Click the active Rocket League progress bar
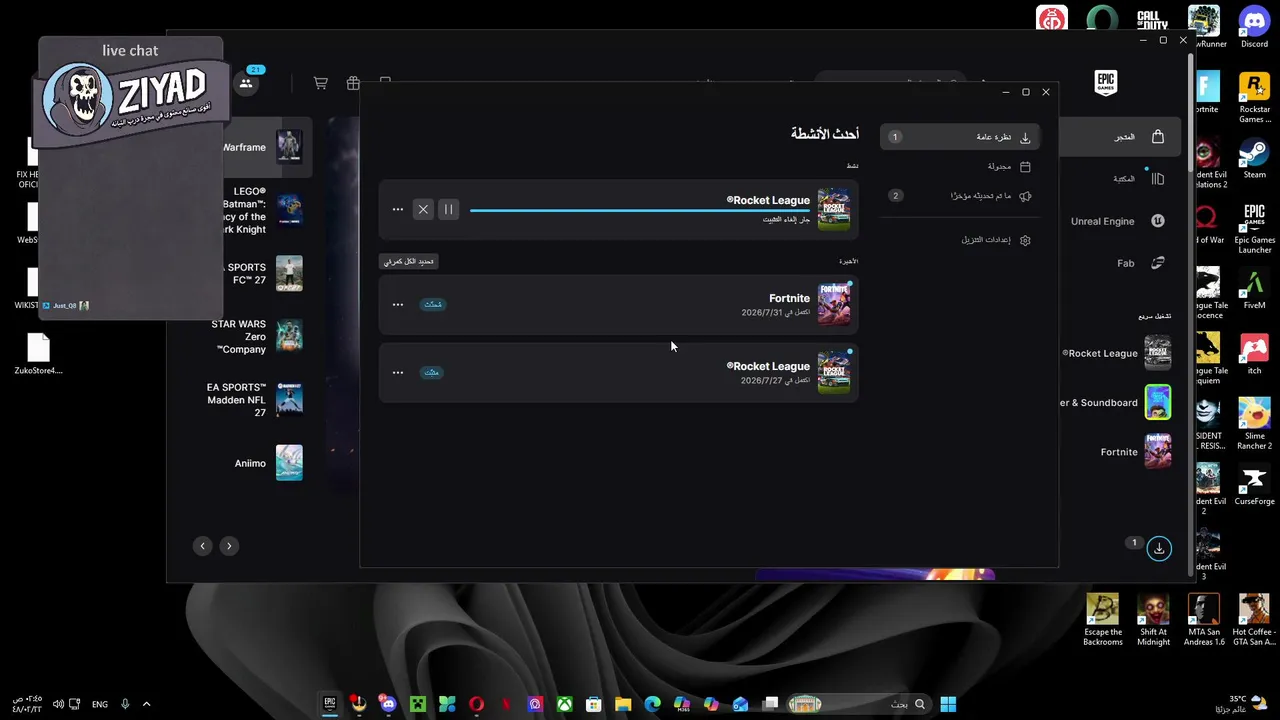The width and height of the screenshot is (1280, 720). click(x=640, y=210)
